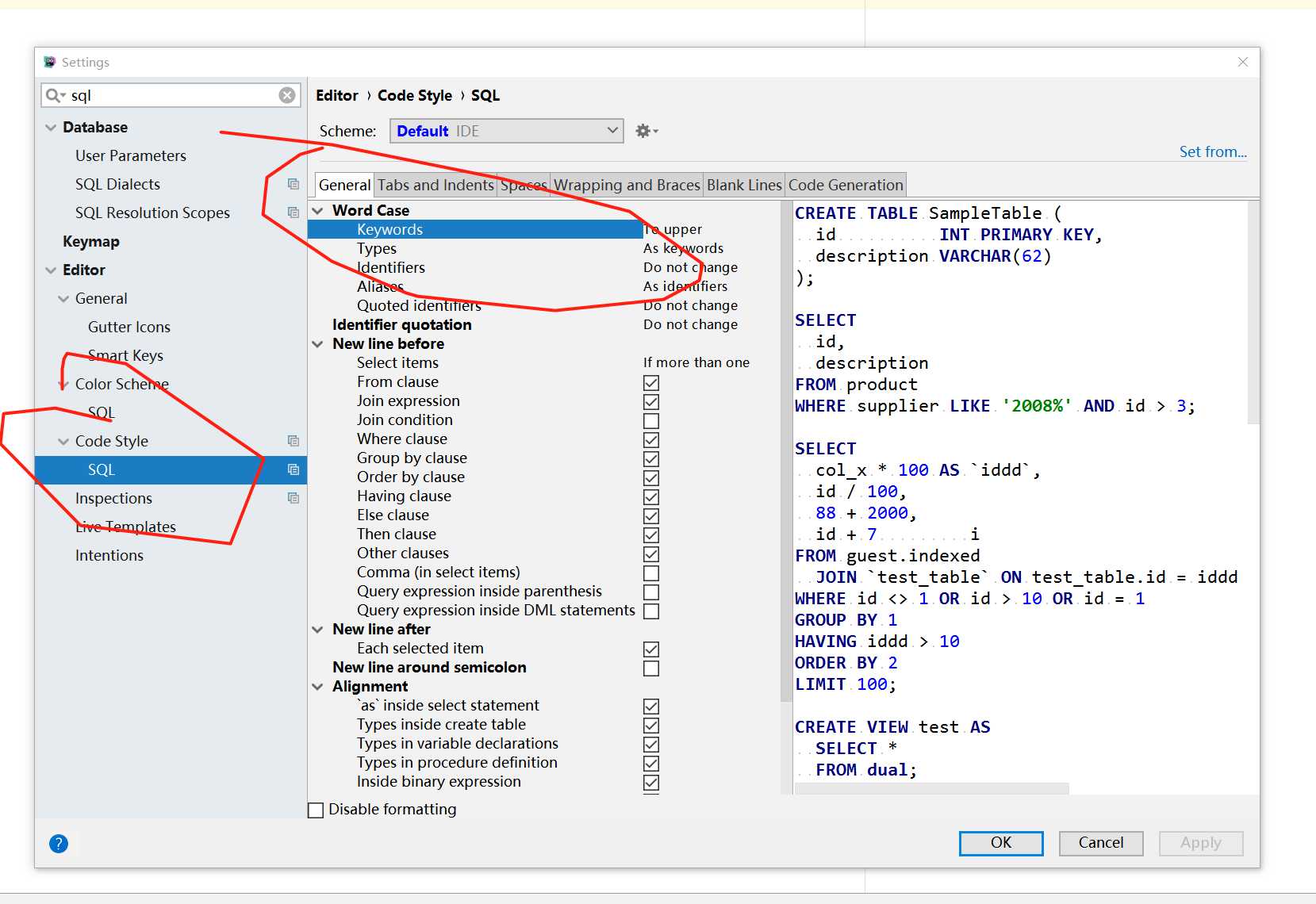Enable the Join condition checkbox

(x=651, y=421)
